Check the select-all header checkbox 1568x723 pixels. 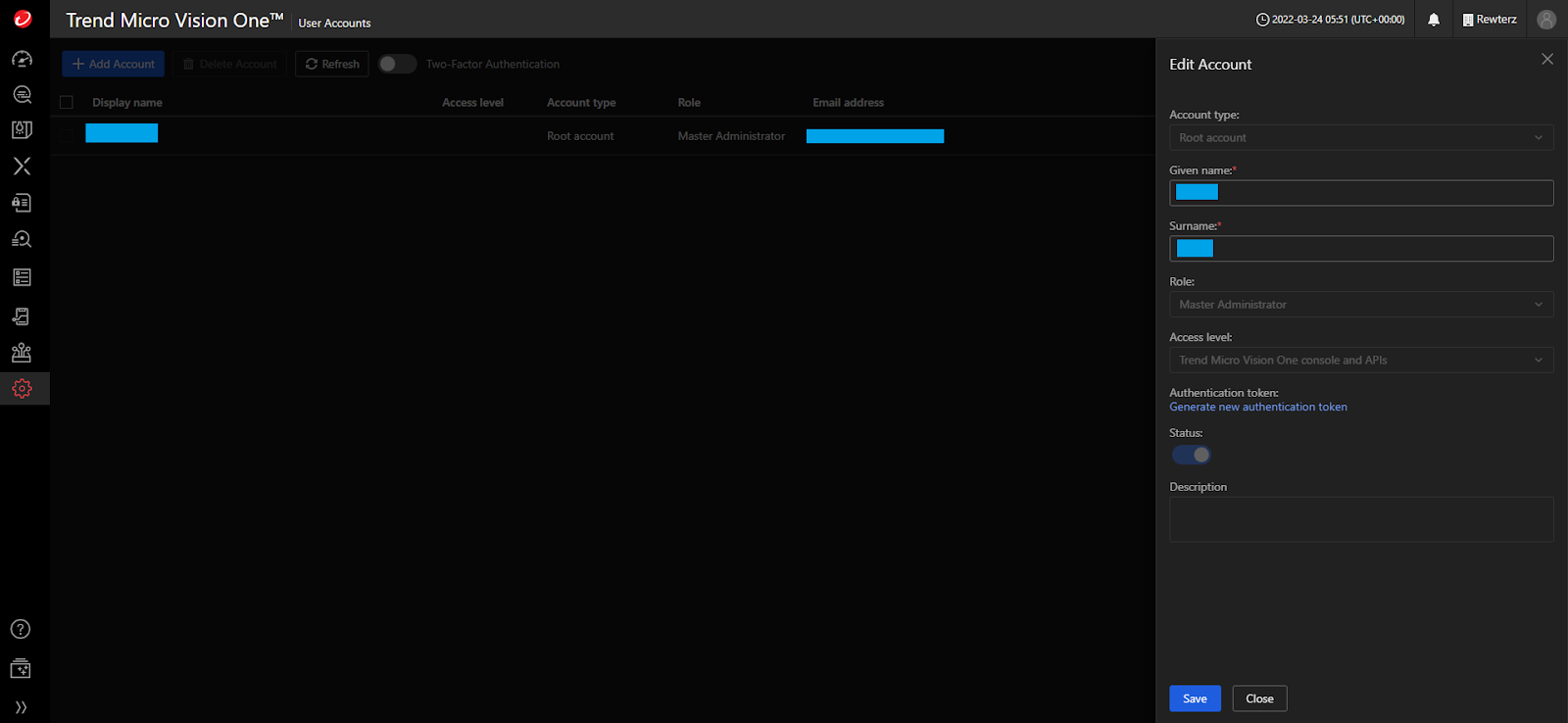tap(67, 102)
